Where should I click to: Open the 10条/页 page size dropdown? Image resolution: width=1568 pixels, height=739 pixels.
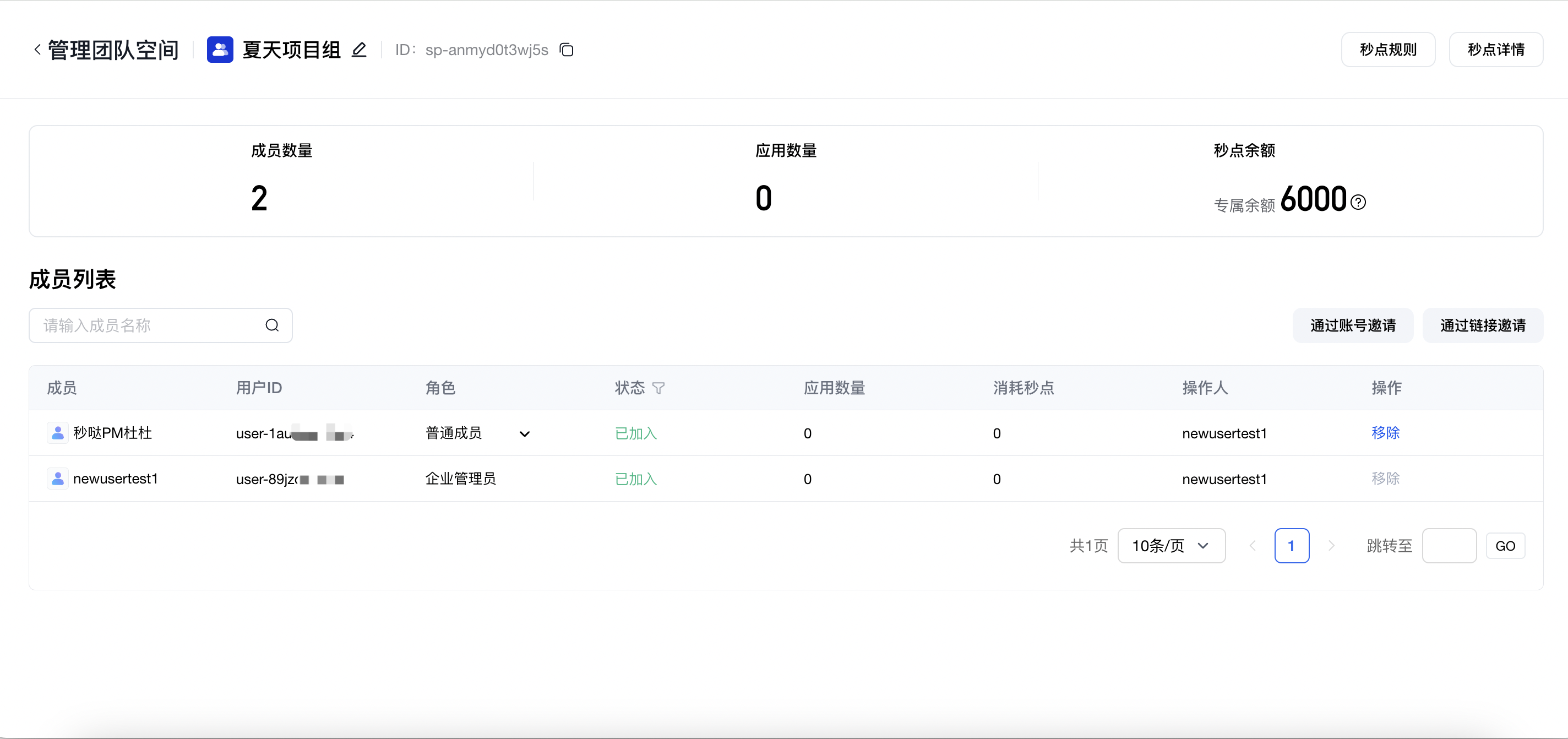coord(1170,545)
